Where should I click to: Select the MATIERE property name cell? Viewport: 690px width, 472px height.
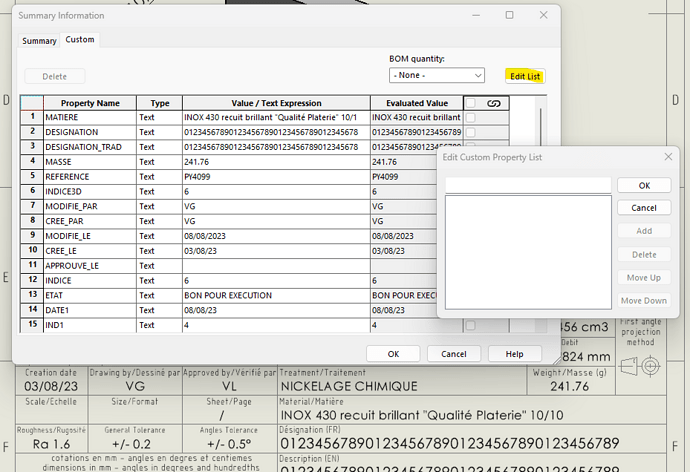[x=90, y=117]
